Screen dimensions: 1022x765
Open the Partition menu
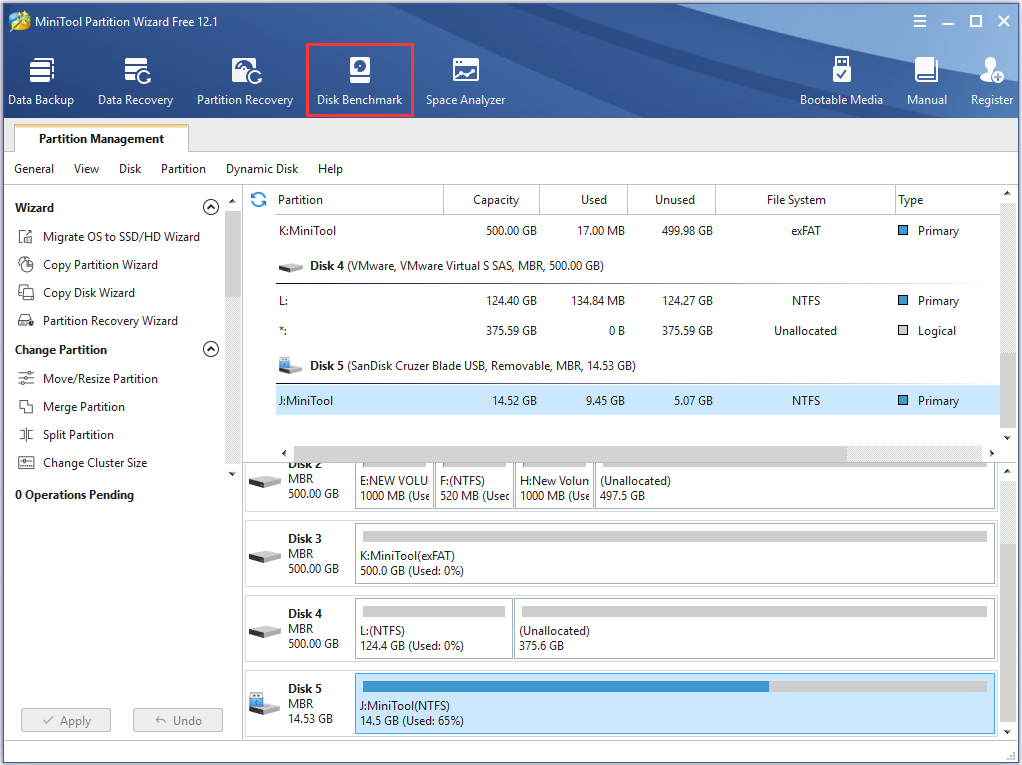[183, 169]
